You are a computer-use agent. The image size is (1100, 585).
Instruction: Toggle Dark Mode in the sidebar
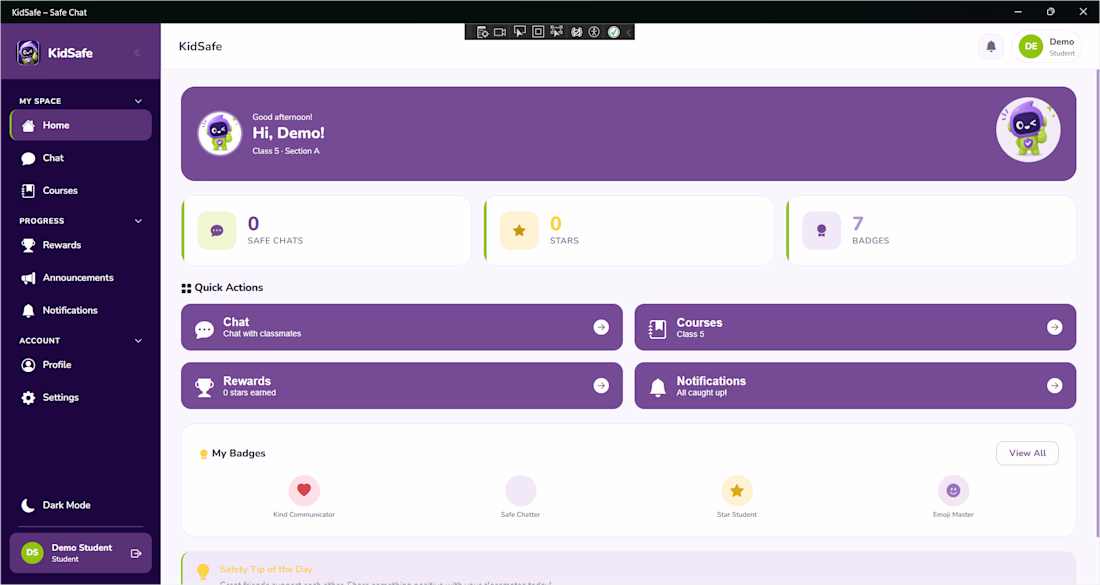81,505
